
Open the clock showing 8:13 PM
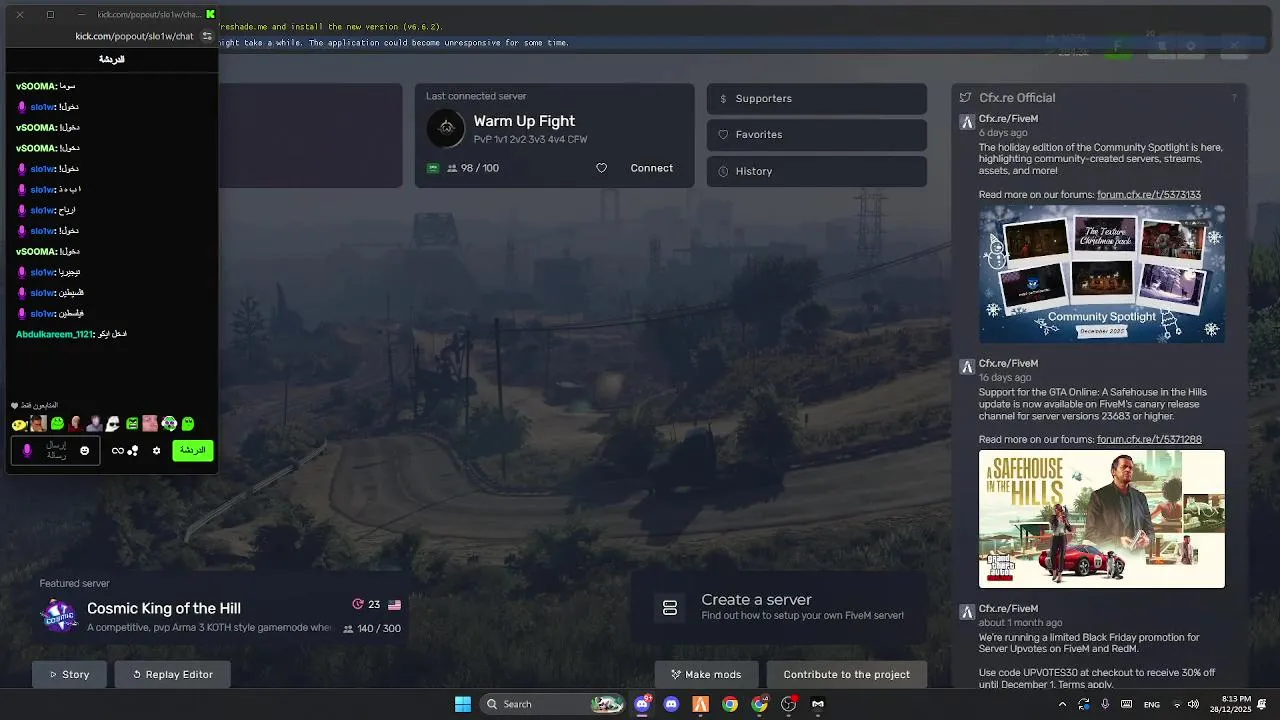pos(1229,704)
